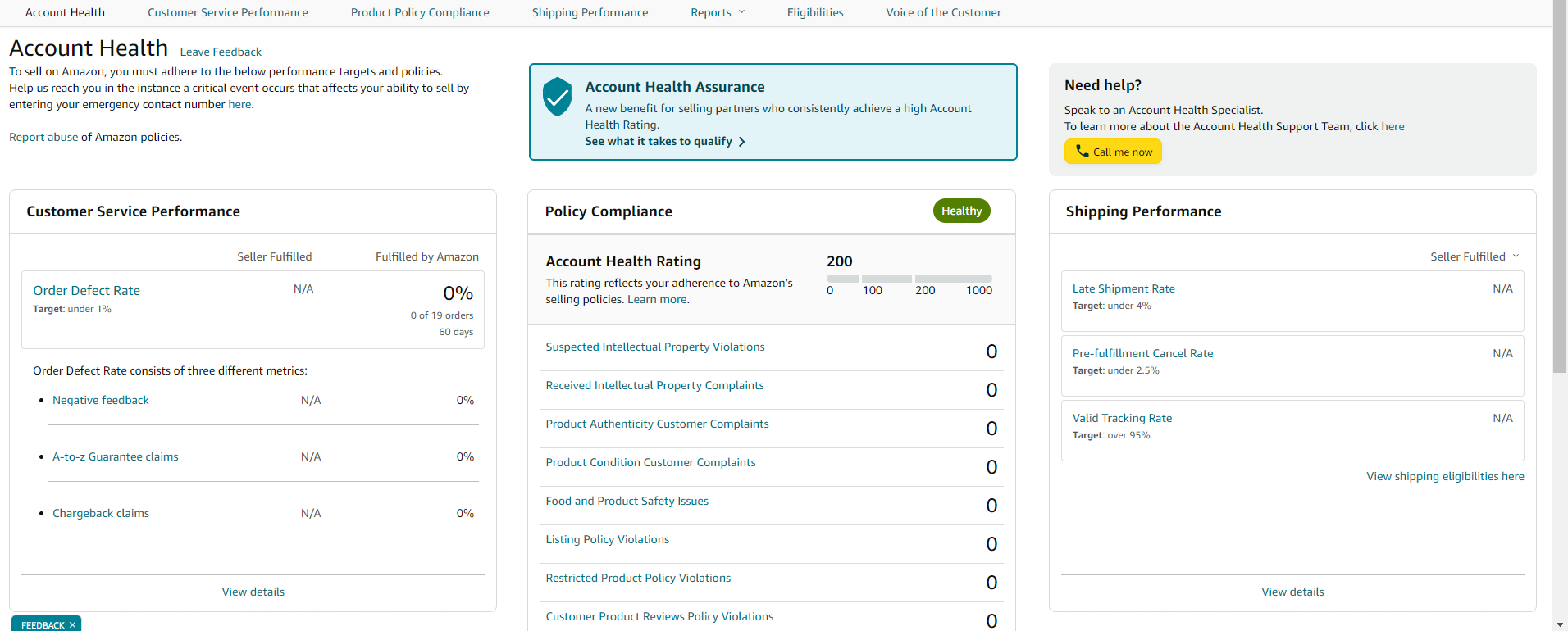Screen dimensions: 1568x631
Task: Click View shipping eligibilities here
Action: tap(1445, 476)
